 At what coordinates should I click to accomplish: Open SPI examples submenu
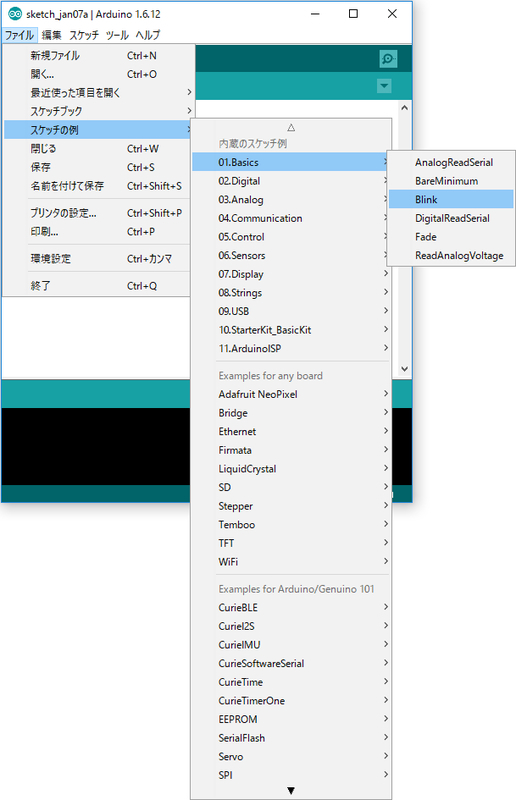(291, 775)
